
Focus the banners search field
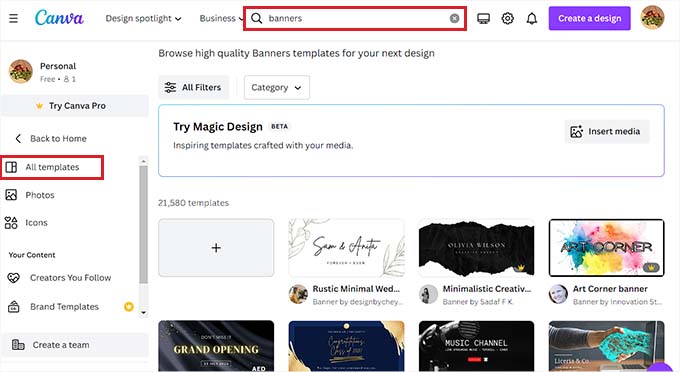[x=355, y=18]
